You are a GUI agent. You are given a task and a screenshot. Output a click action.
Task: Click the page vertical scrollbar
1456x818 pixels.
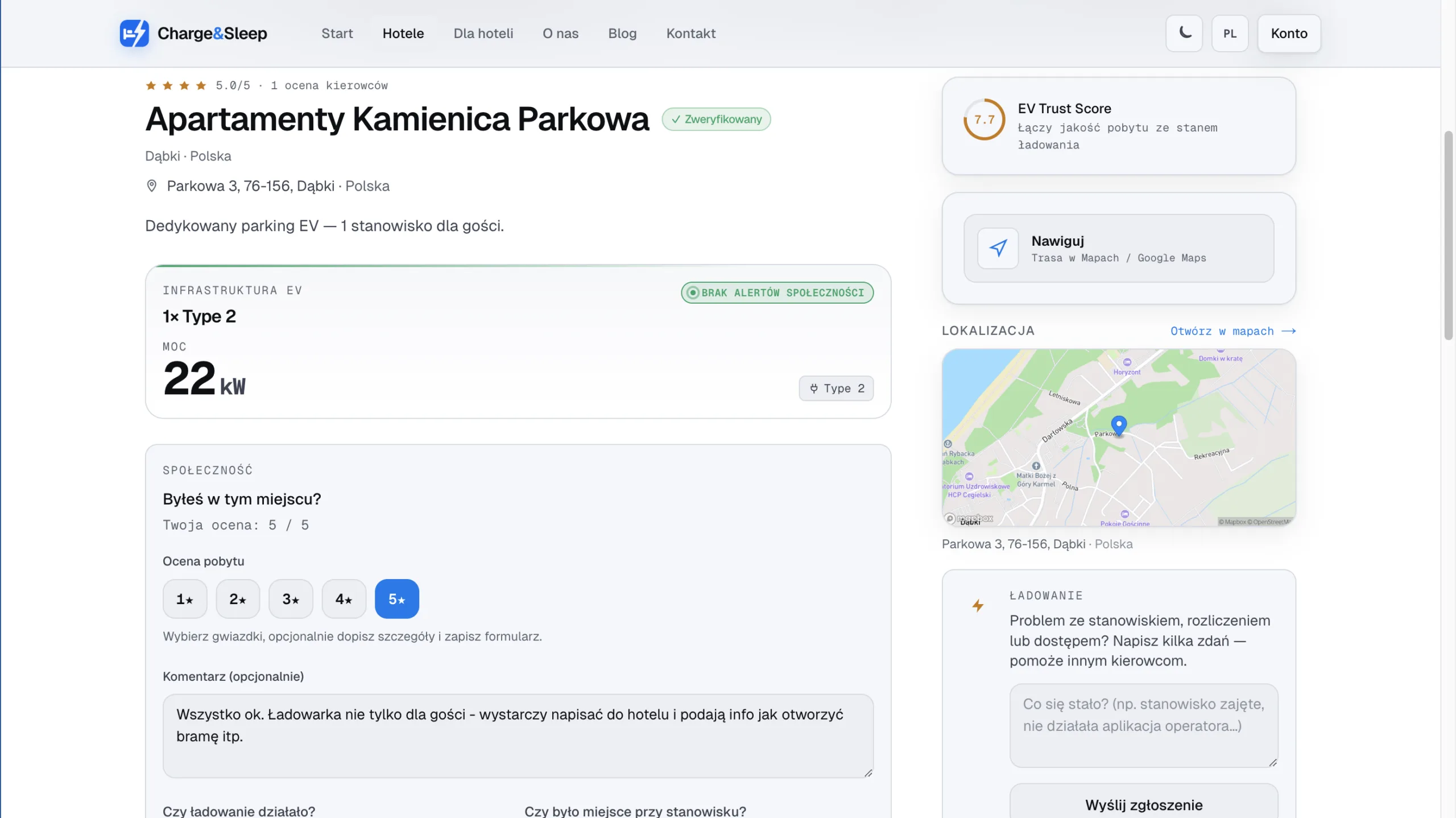(x=1448, y=236)
